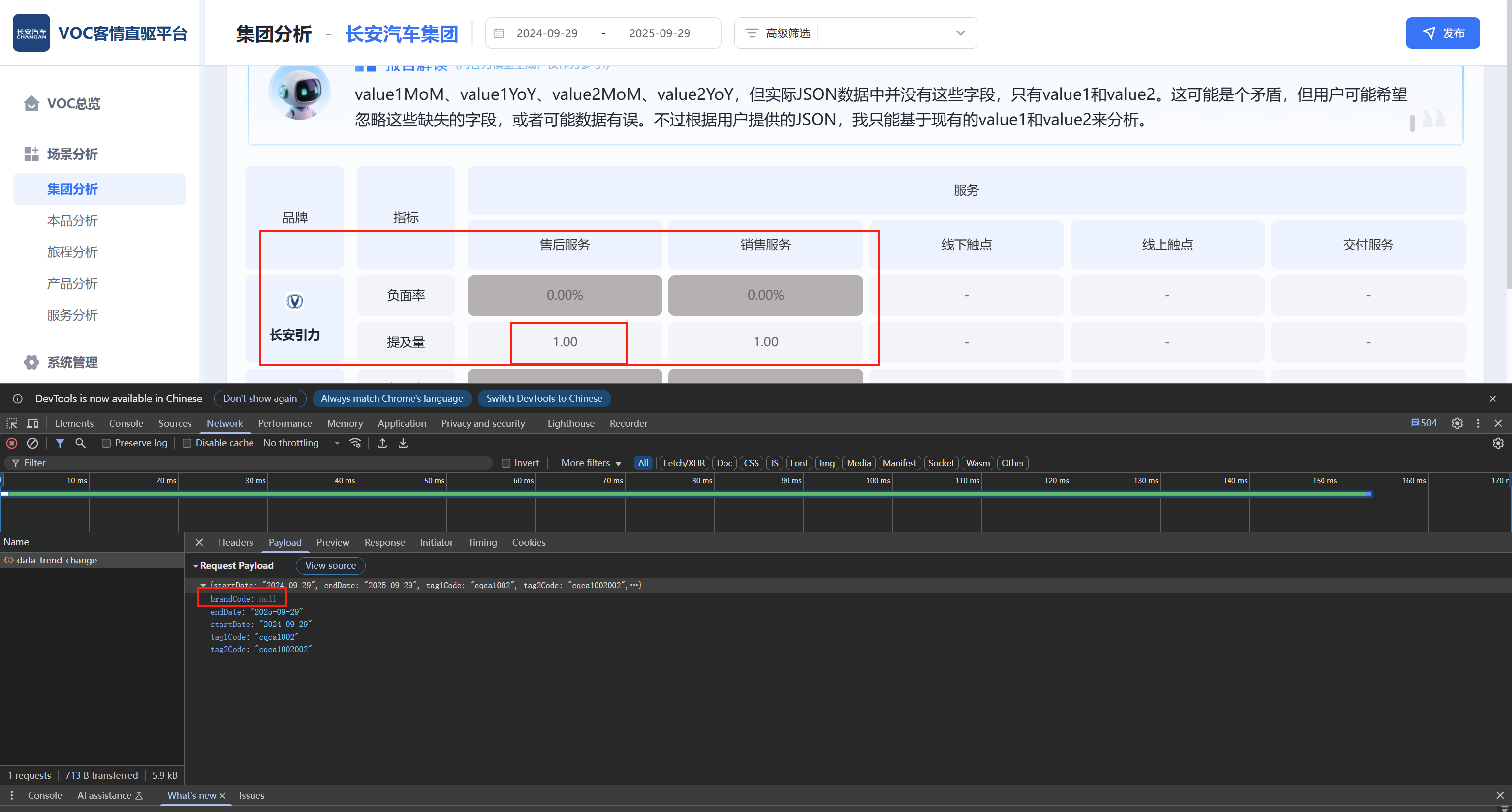Screen dimensions: 1512x812
Task: Open the DevTools settings gear
Action: click(1457, 423)
